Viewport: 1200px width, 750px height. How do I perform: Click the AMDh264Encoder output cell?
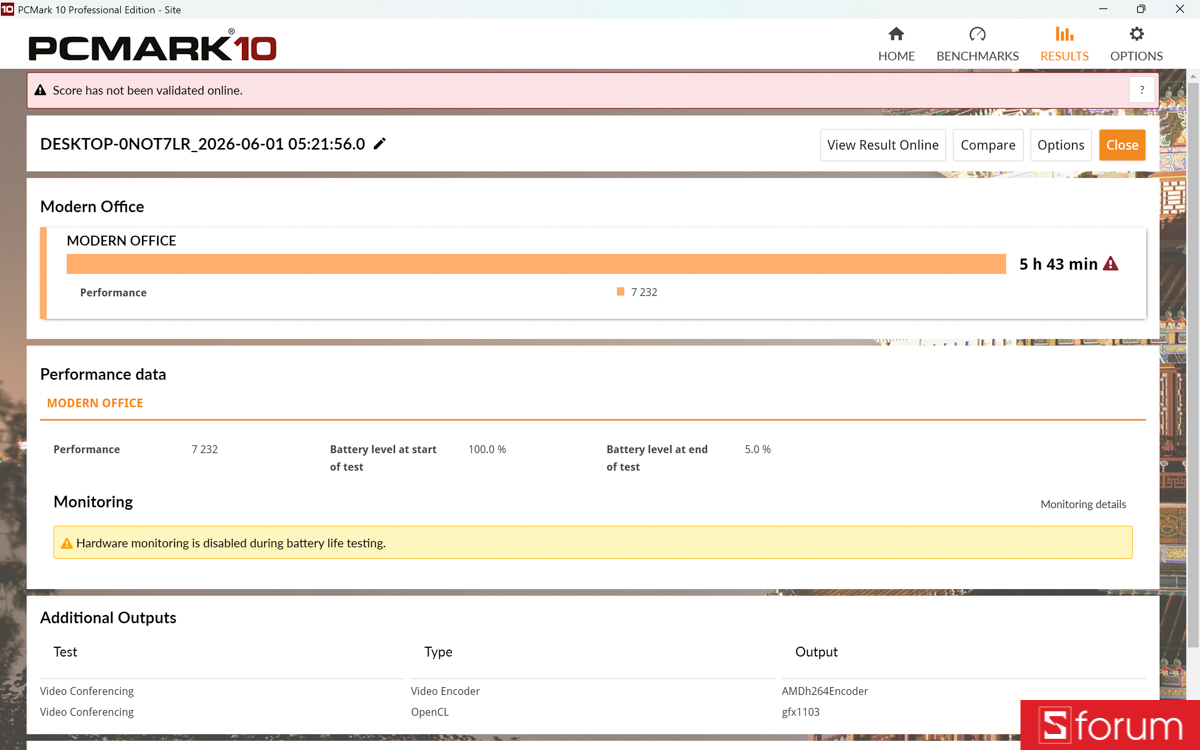coord(825,691)
